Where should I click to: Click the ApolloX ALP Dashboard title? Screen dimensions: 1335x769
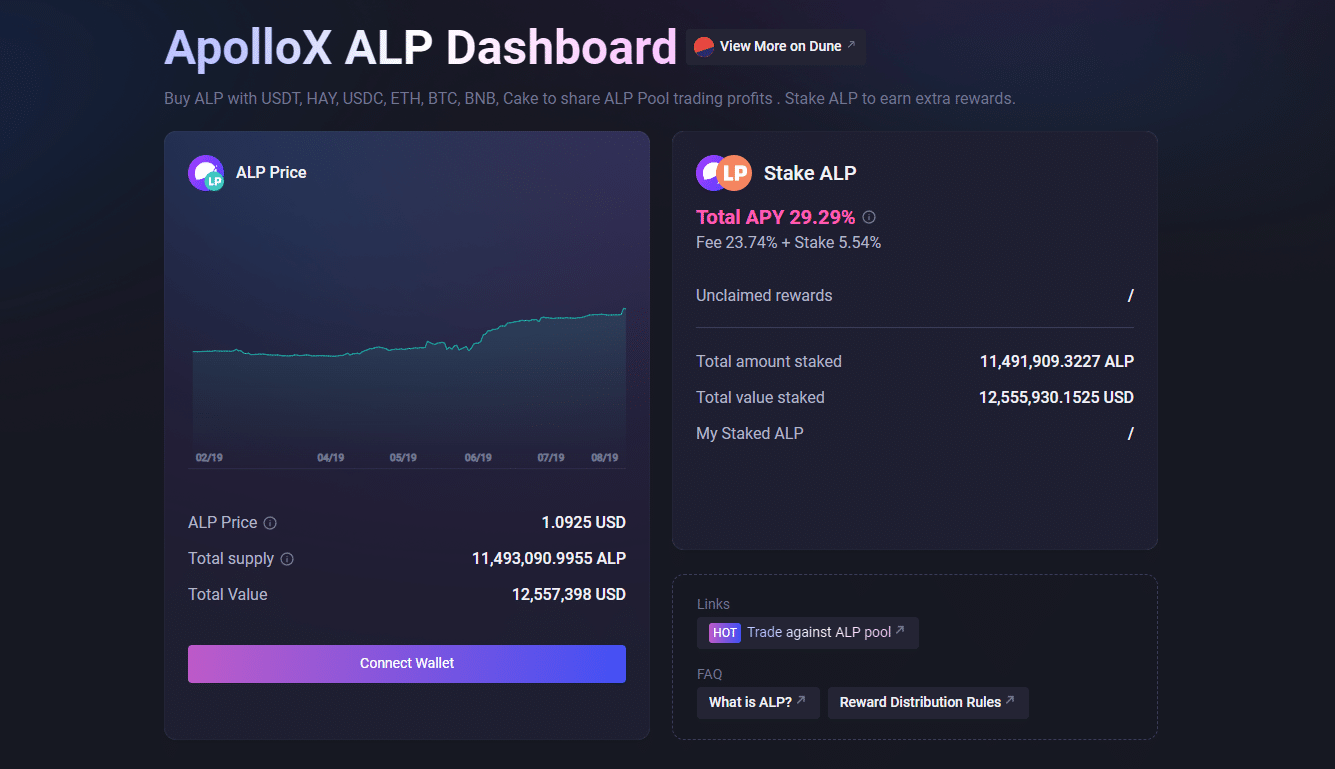click(x=420, y=46)
